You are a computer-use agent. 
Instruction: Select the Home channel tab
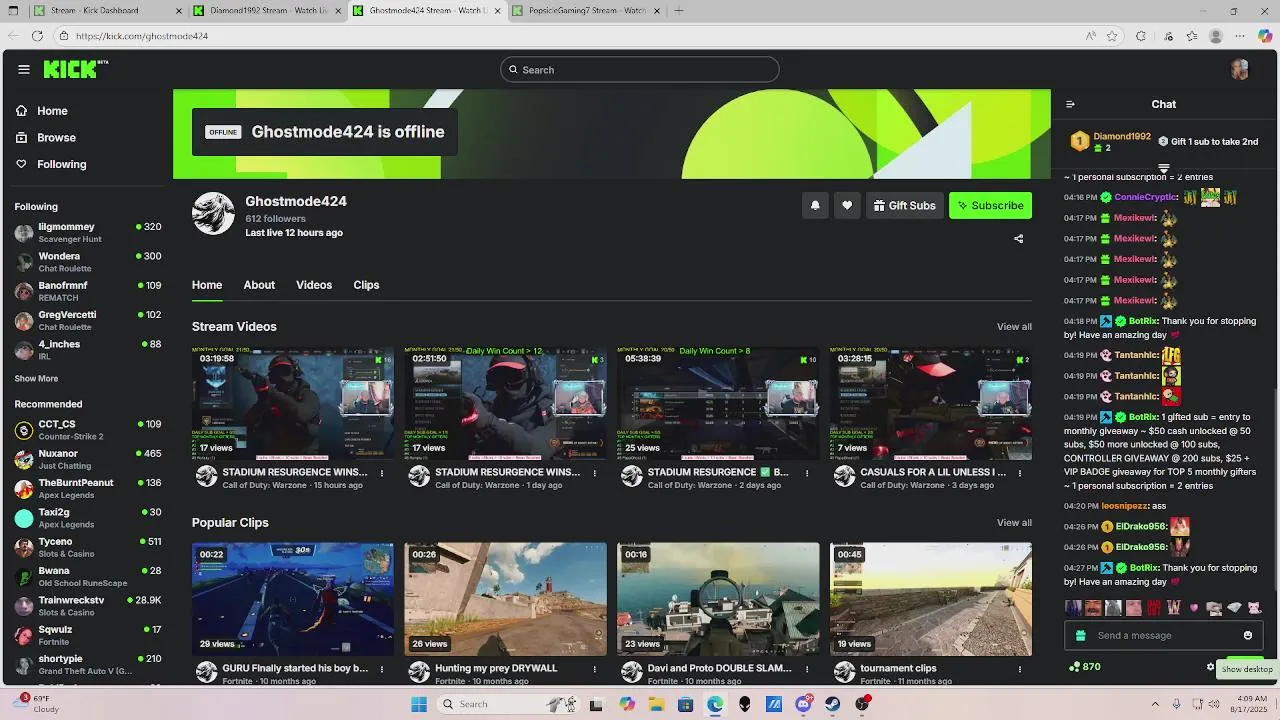click(x=207, y=285)
